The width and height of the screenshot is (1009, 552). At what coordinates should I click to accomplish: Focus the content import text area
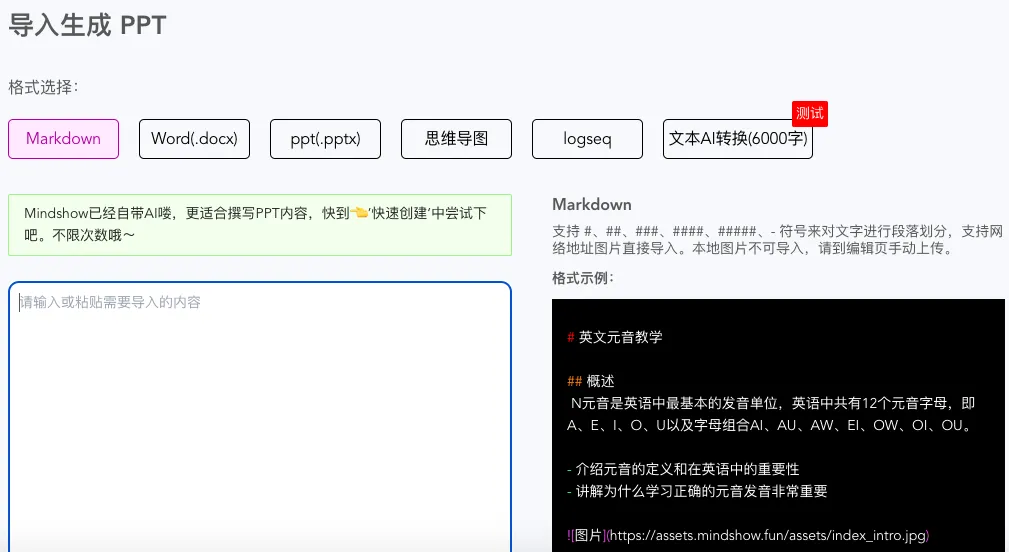[260, 416]
